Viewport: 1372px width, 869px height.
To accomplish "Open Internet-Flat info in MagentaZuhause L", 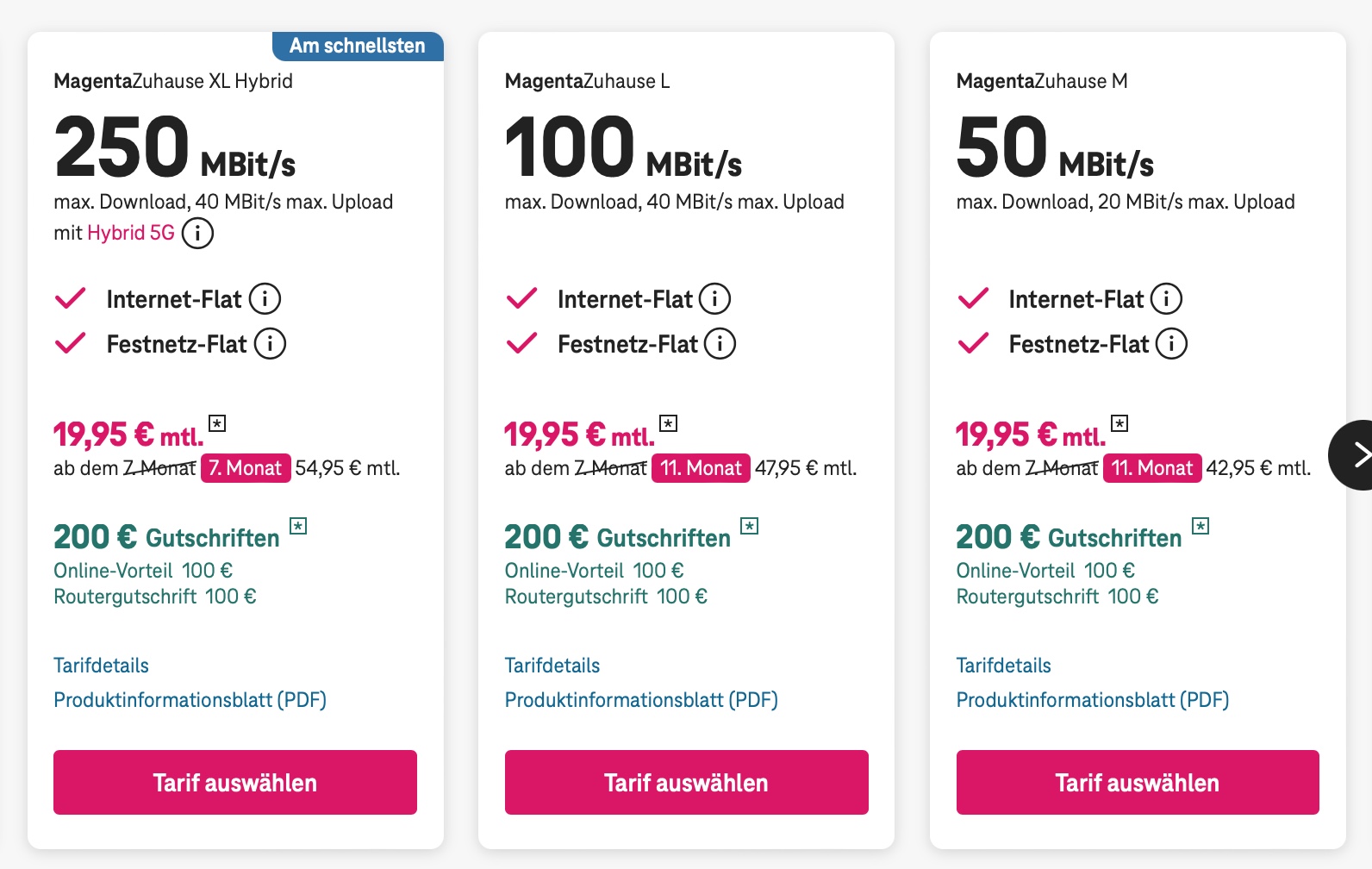I will pyautogui.click(x=714, y=299).
